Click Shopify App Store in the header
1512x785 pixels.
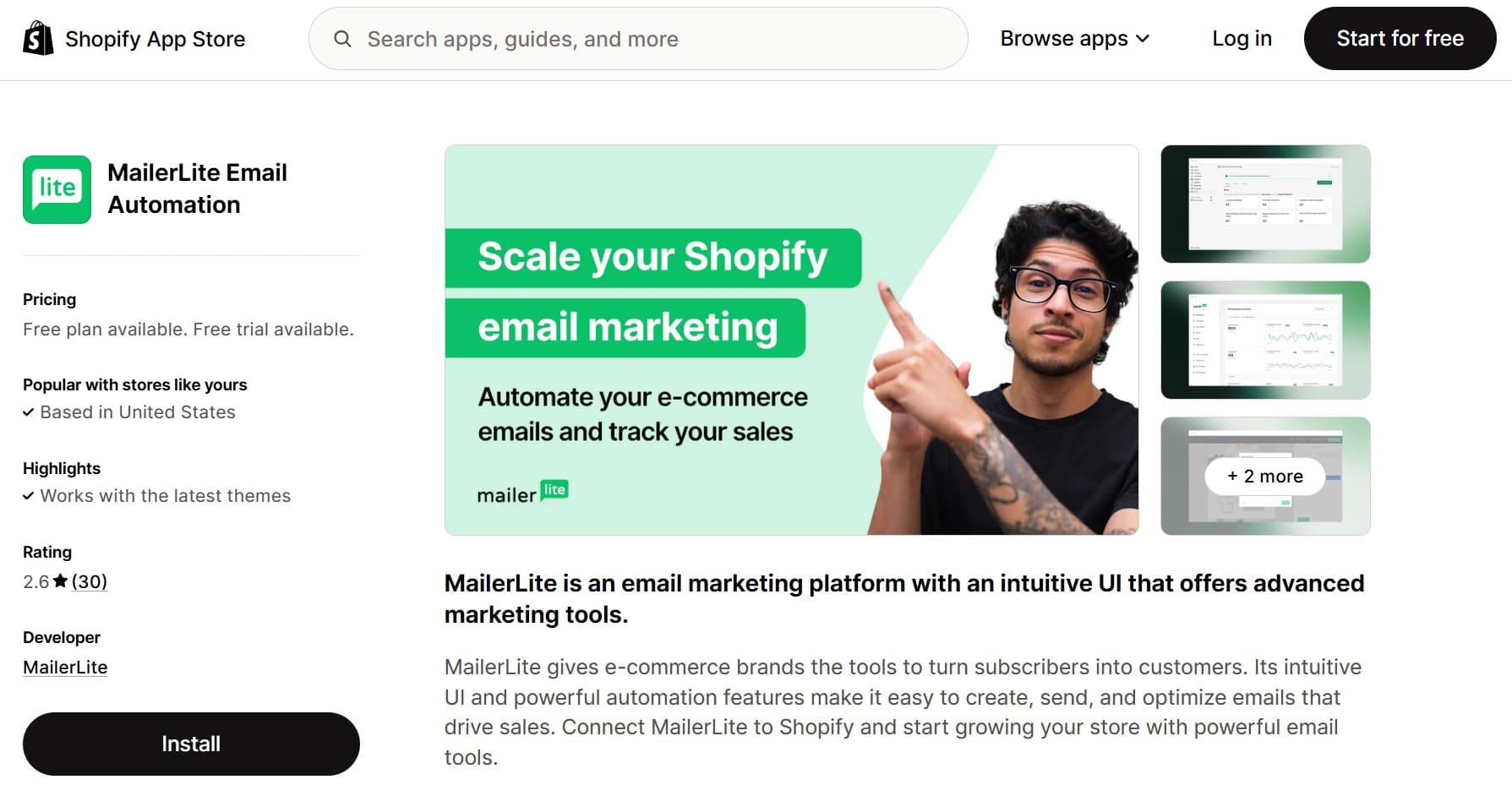tap(155, 38)
